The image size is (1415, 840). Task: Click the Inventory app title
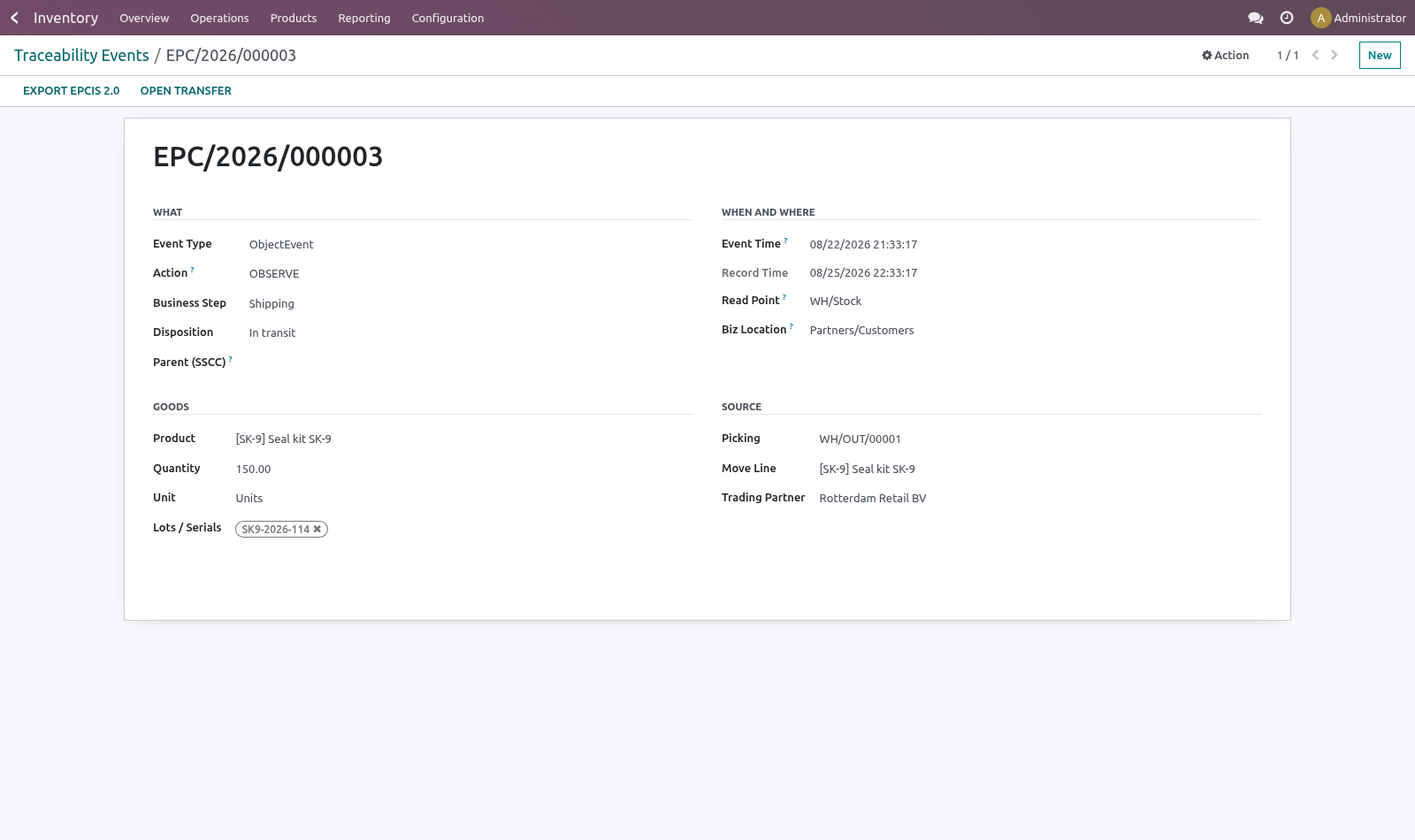point(65,18)
